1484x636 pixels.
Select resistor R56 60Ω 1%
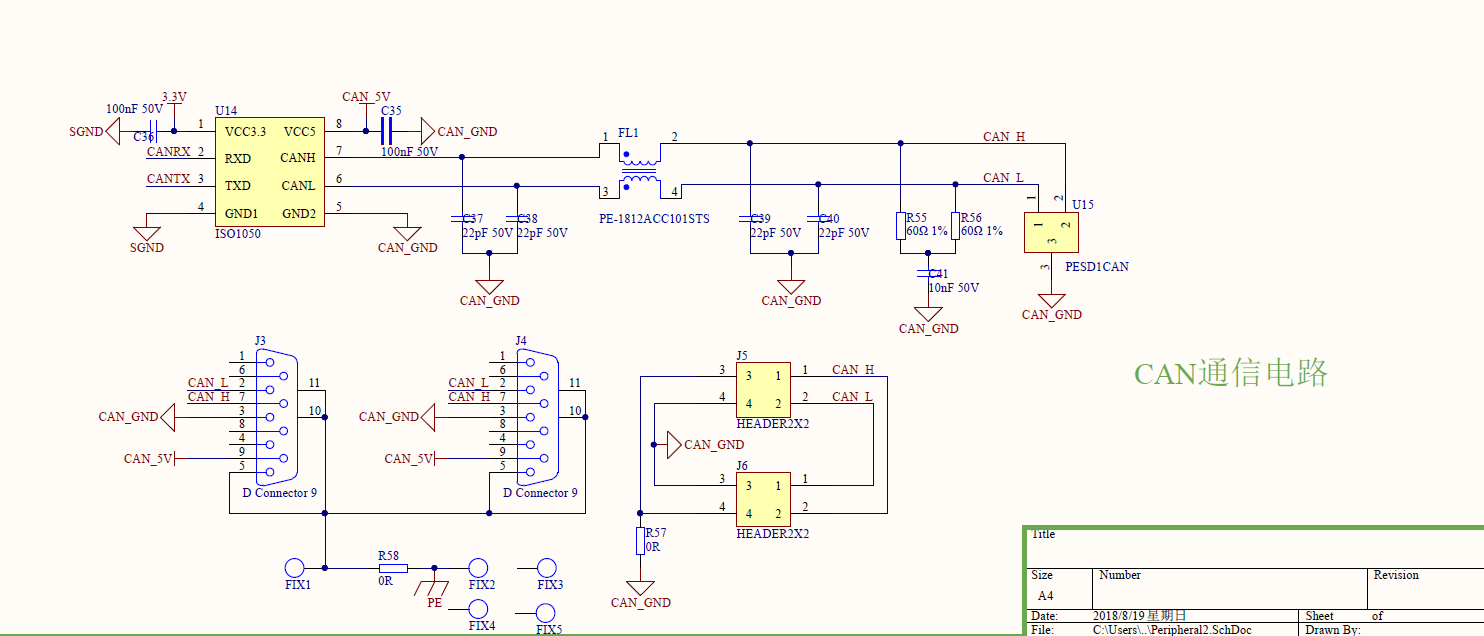[x=955, y=225]
